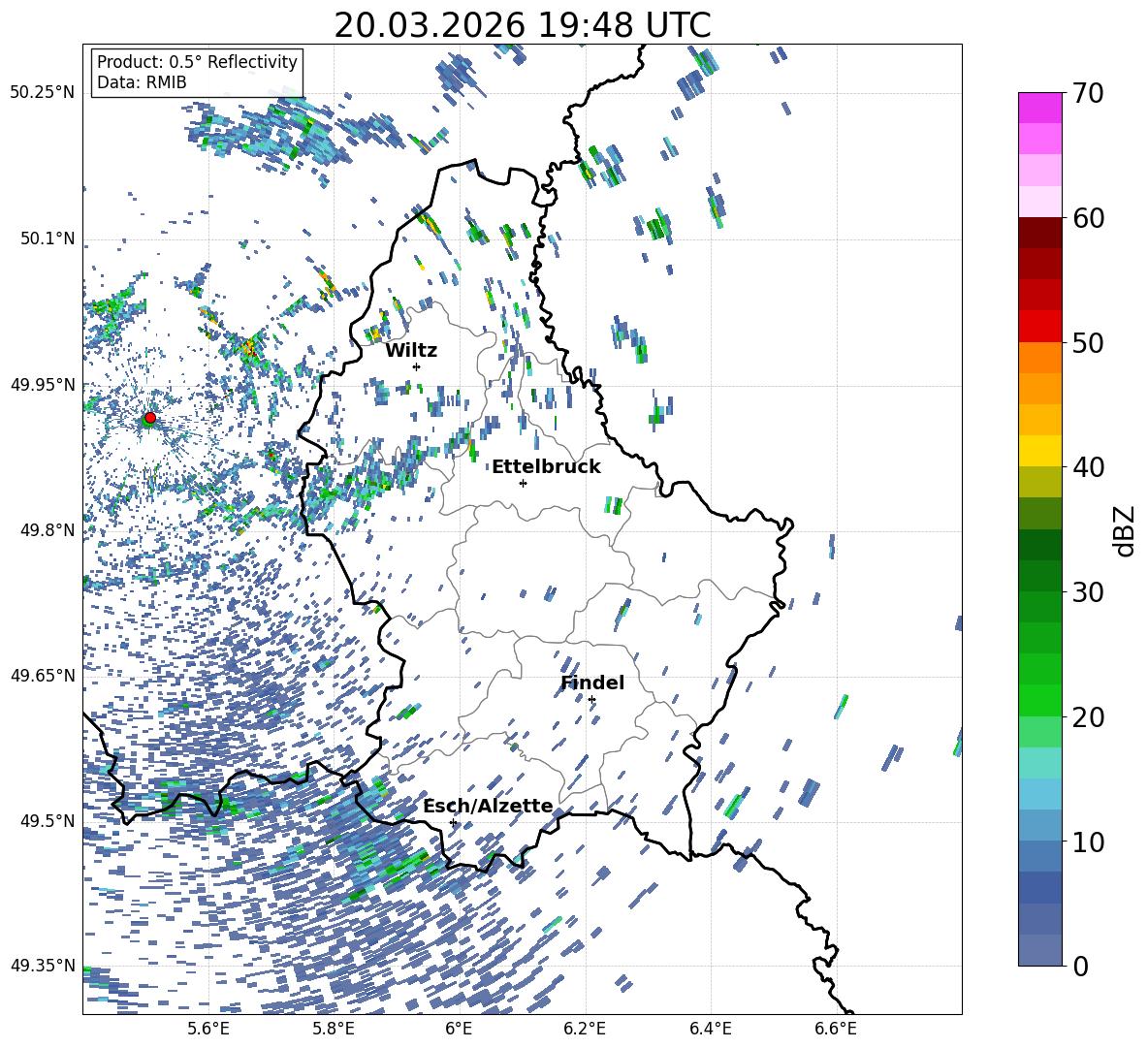Screen dimensions: 1148x1048
Task: Click the 70 tick label on the colorbar
Action: (1090, 94)
